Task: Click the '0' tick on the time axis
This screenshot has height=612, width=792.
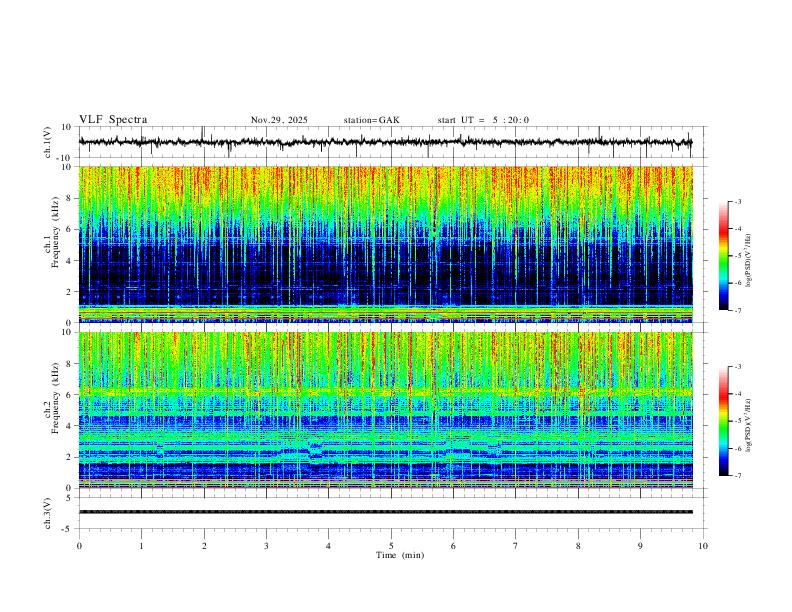Action: 79,546
